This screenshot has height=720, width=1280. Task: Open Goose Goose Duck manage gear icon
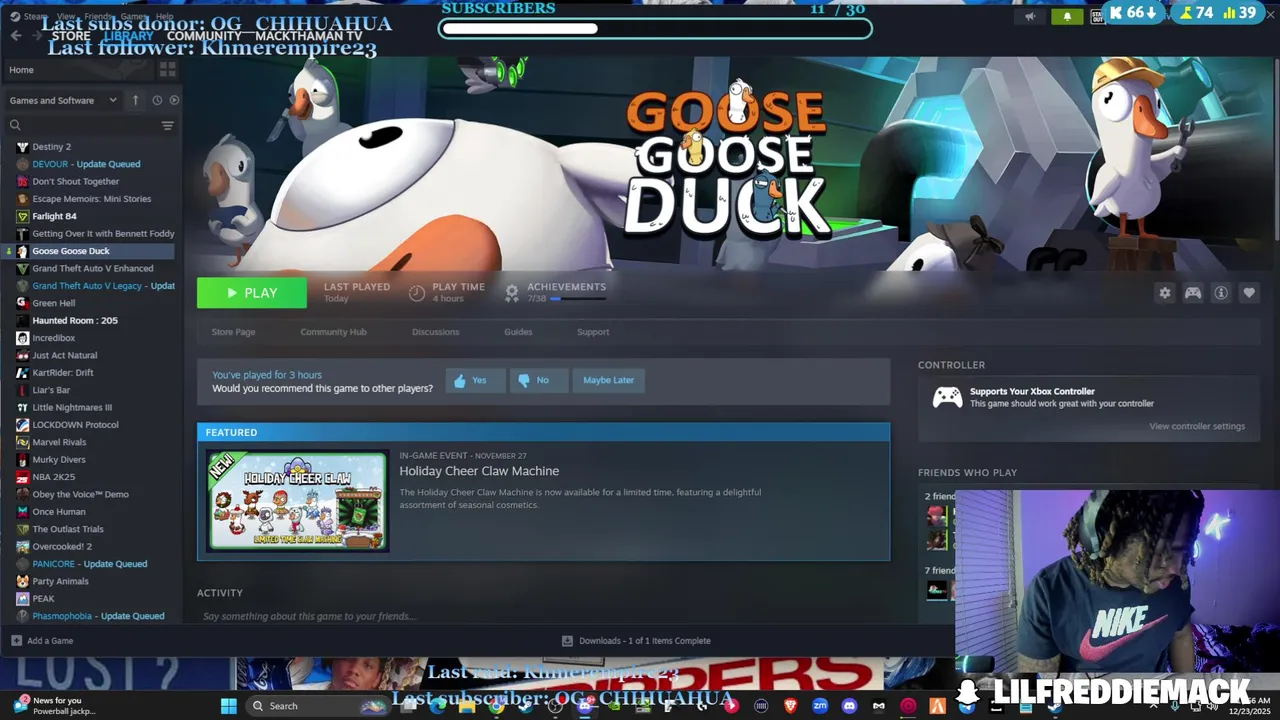pos(1164,293)
